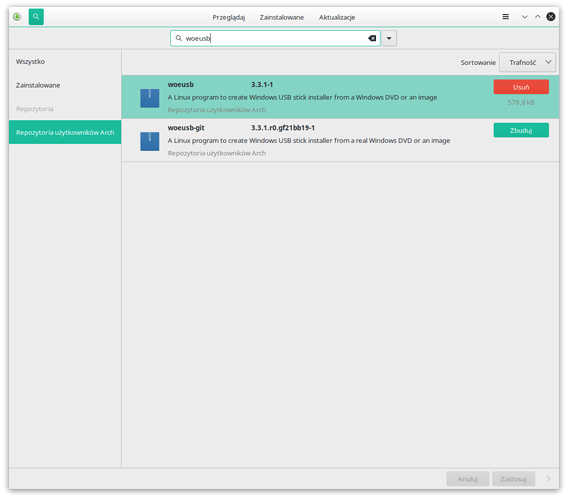
Task: Open the hamburger menu
Action: [506, 17]
